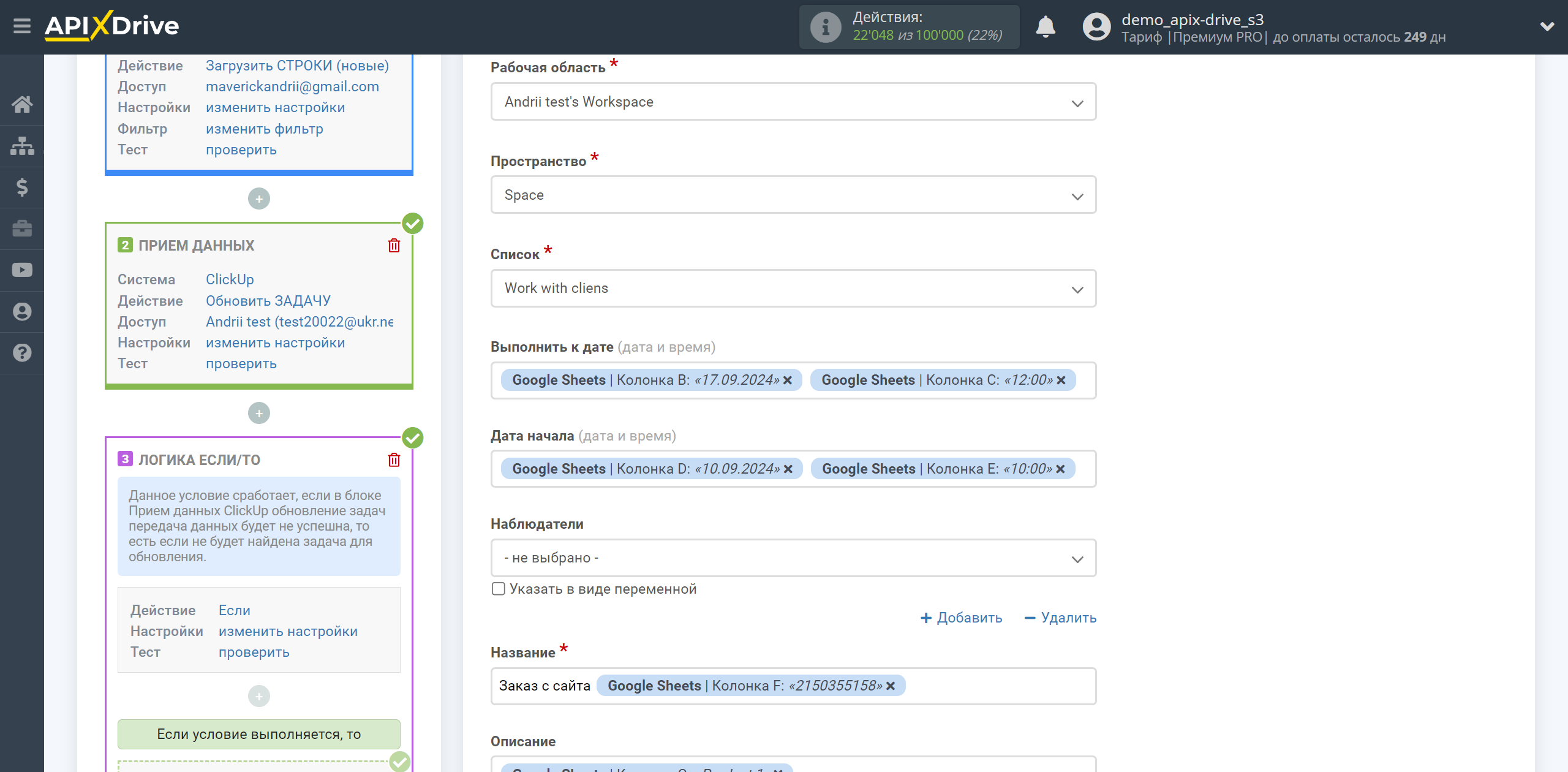Remove Колонка E 10:00 tag
This screenshot has height=772, width=1568.
(1061, 469)
